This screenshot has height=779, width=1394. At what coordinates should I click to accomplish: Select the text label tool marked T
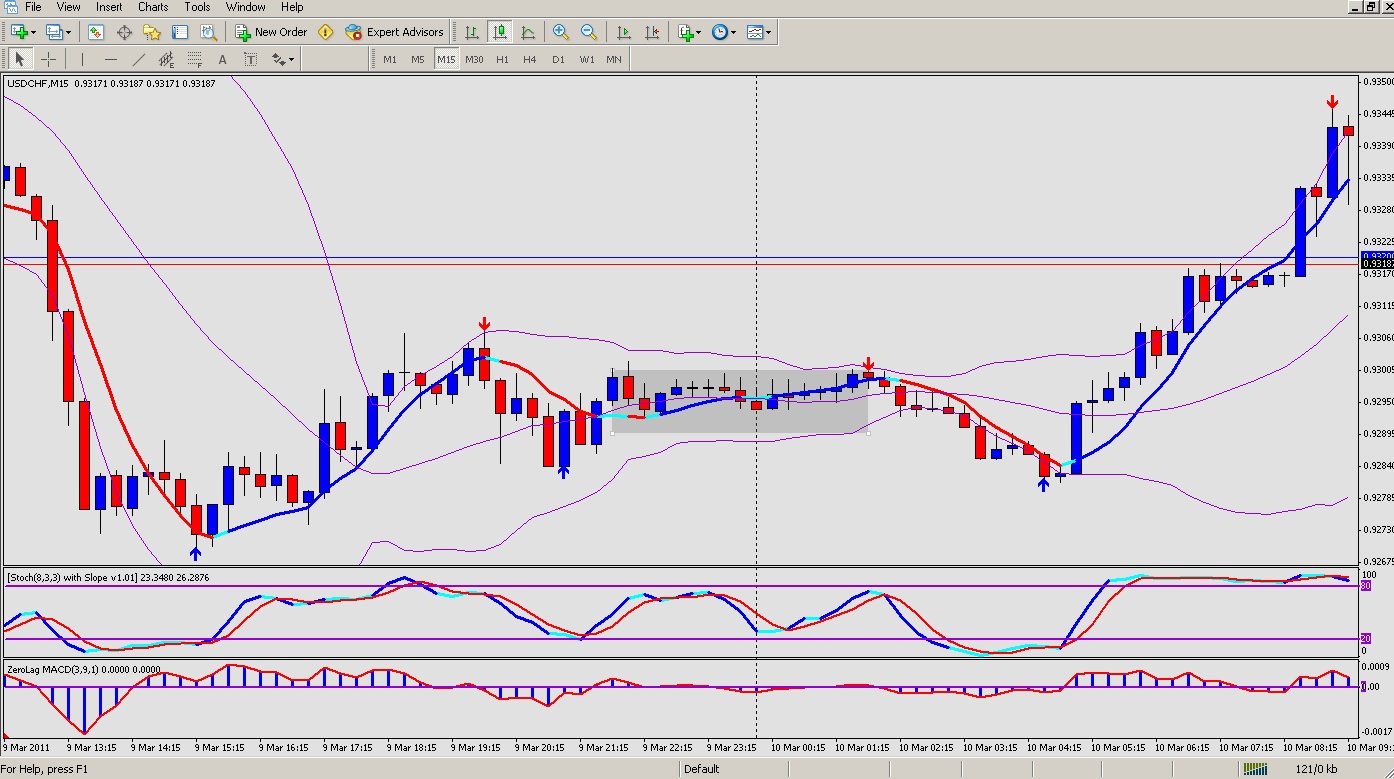(x=251, y=59)
